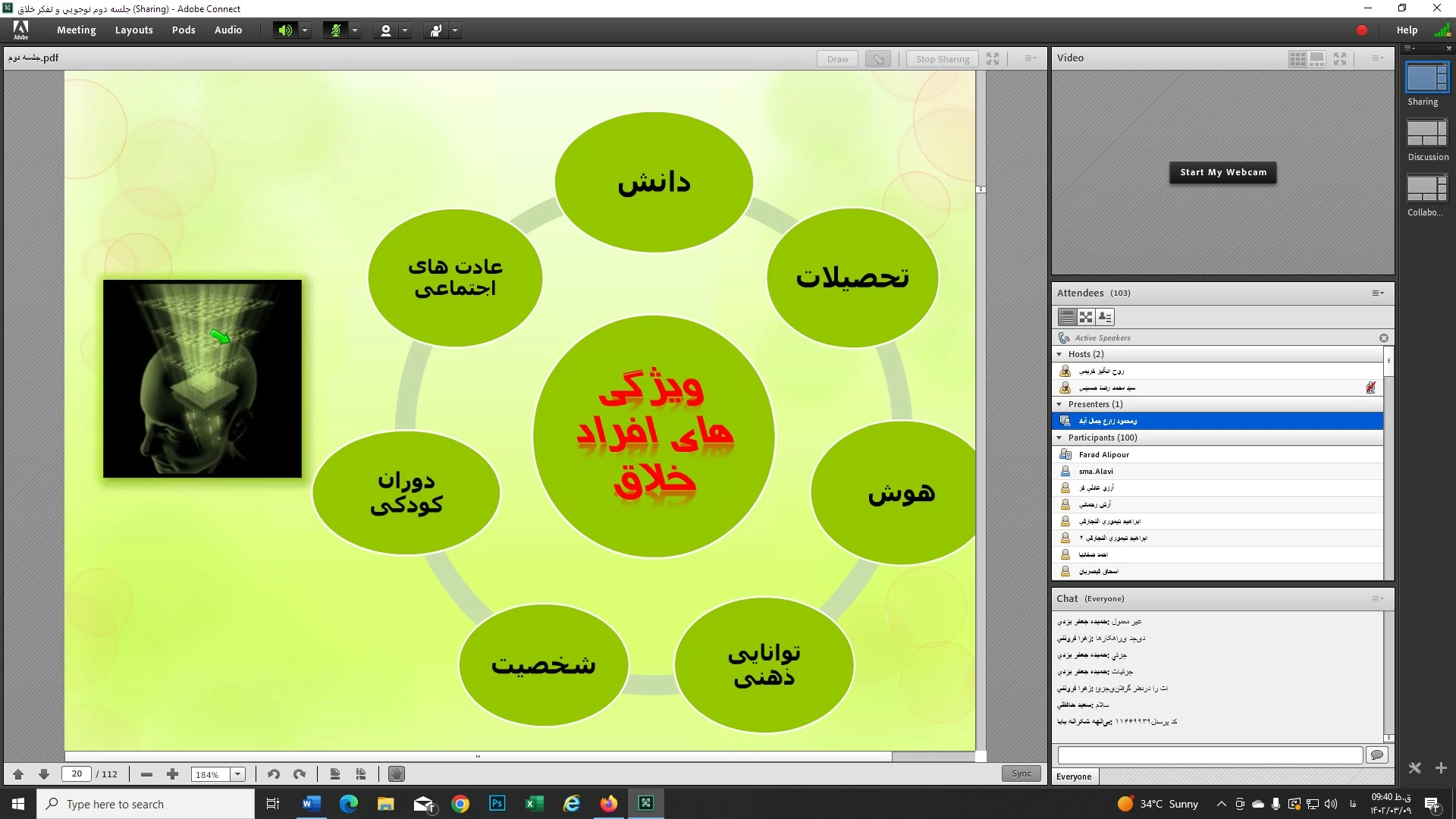Screen dimensions: 1456x819
Task: Toggle the webcam icon in toolbar
Action: 386,30
